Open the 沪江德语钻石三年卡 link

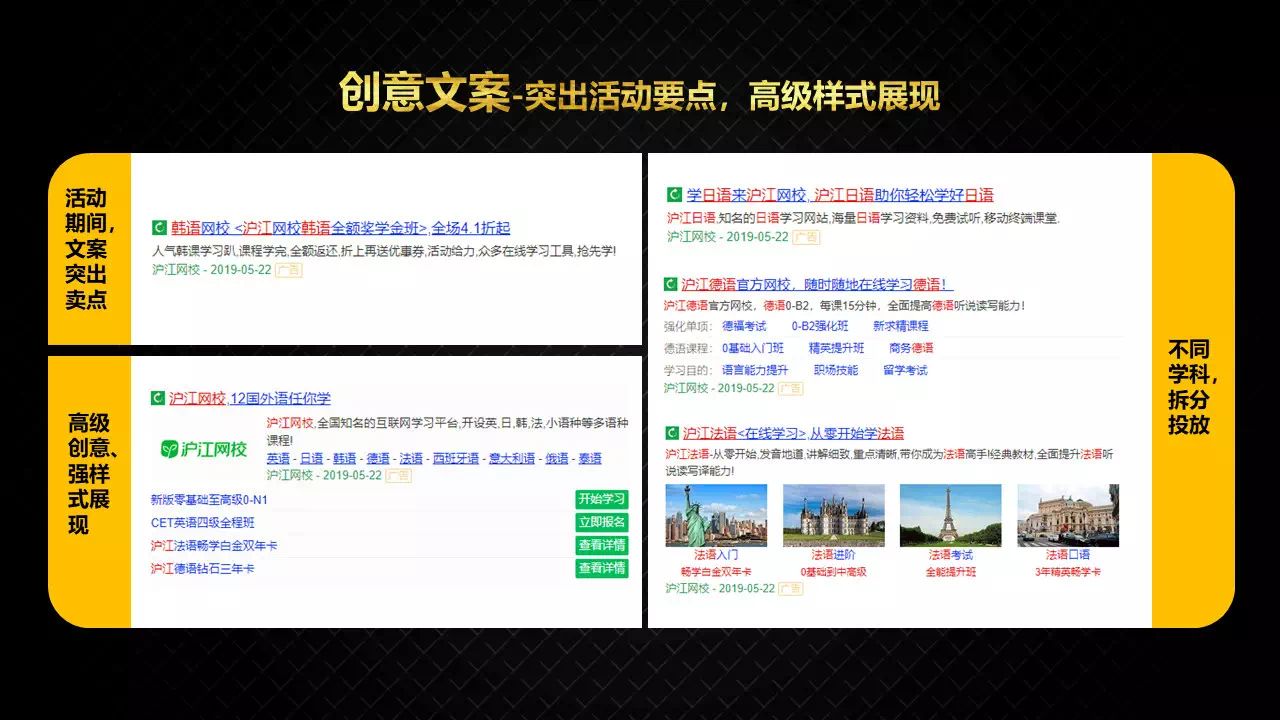pyautogui.click(x=202, y=568)
